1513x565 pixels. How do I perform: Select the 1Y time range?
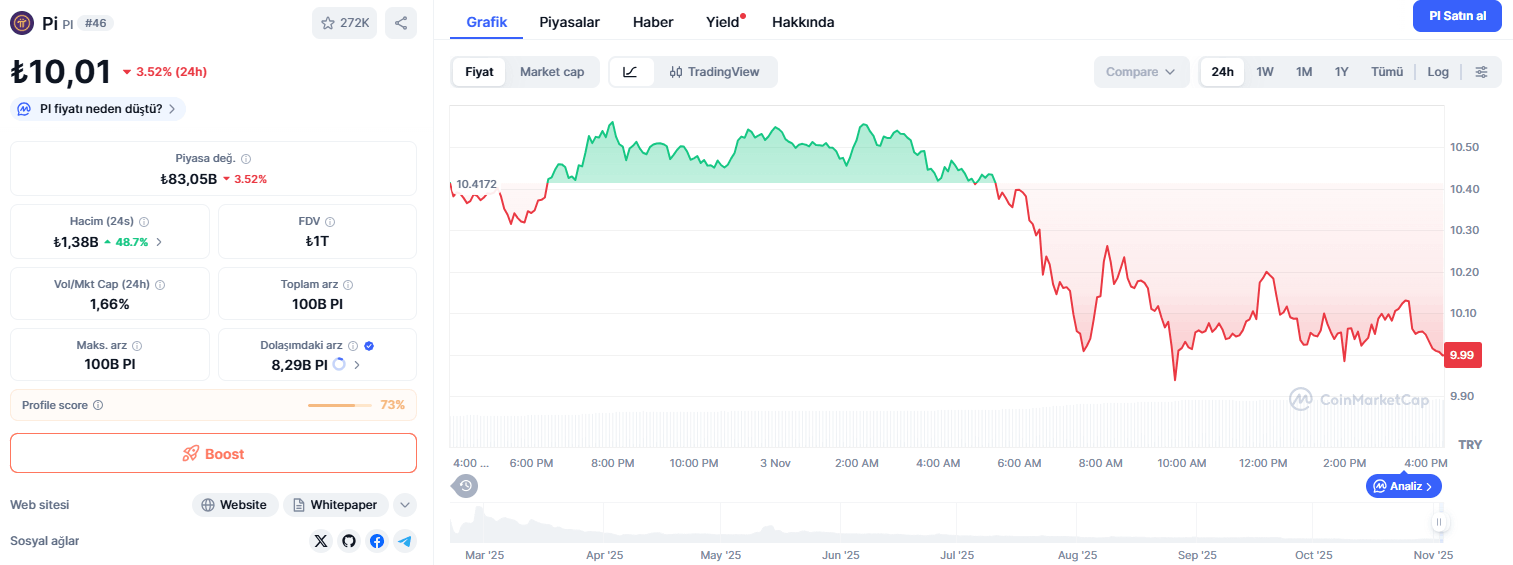point(1342,72)
